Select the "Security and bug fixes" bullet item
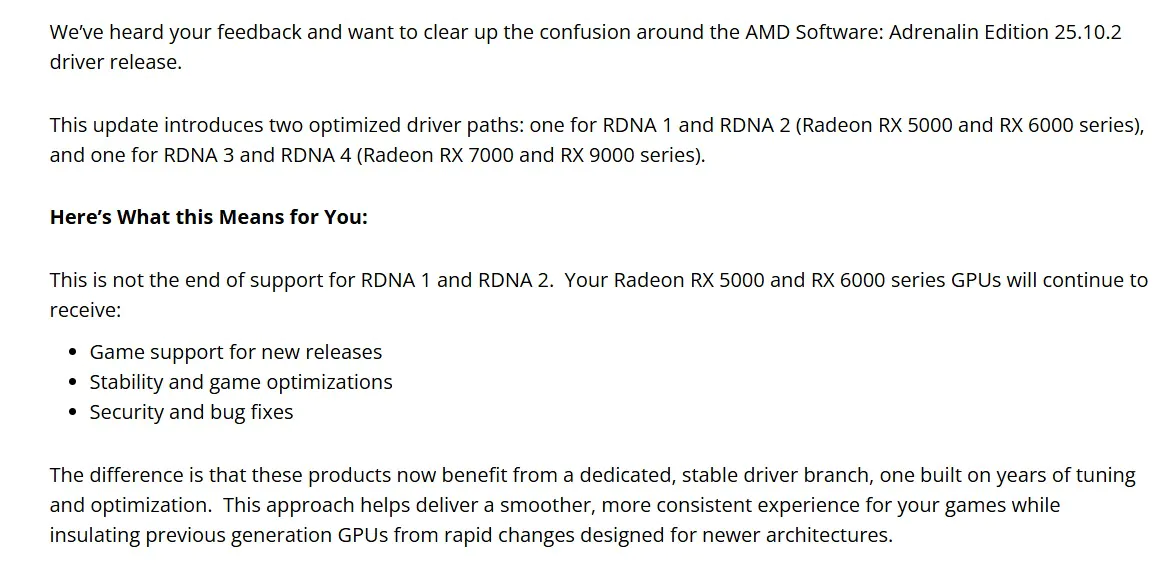The height and width of the screenshot is (568, 1171). tap(191, 412)
